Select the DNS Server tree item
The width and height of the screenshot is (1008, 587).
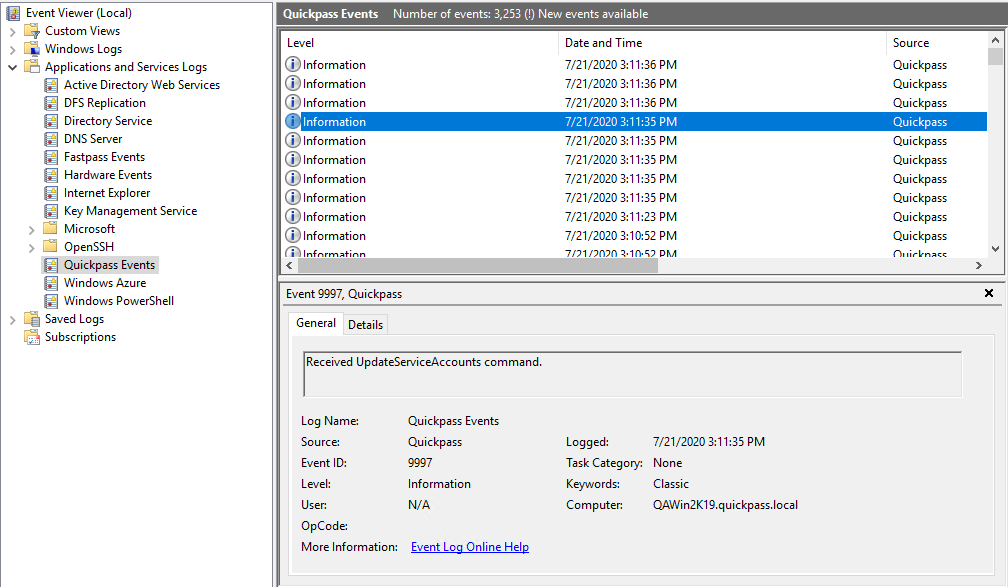click(x=93, y=139)
